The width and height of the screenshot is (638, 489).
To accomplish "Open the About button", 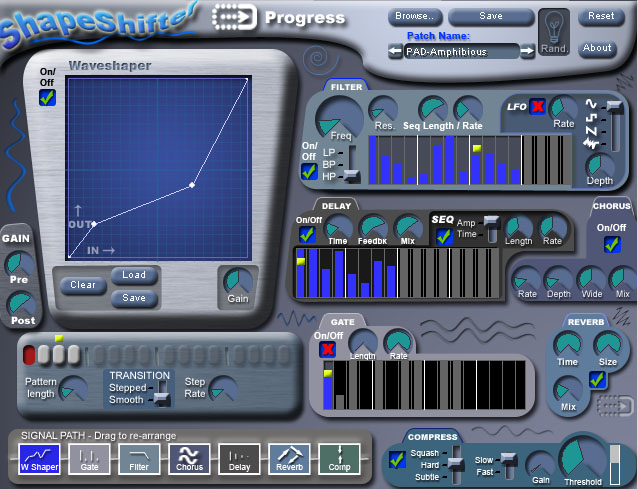I will click(597, 48).
